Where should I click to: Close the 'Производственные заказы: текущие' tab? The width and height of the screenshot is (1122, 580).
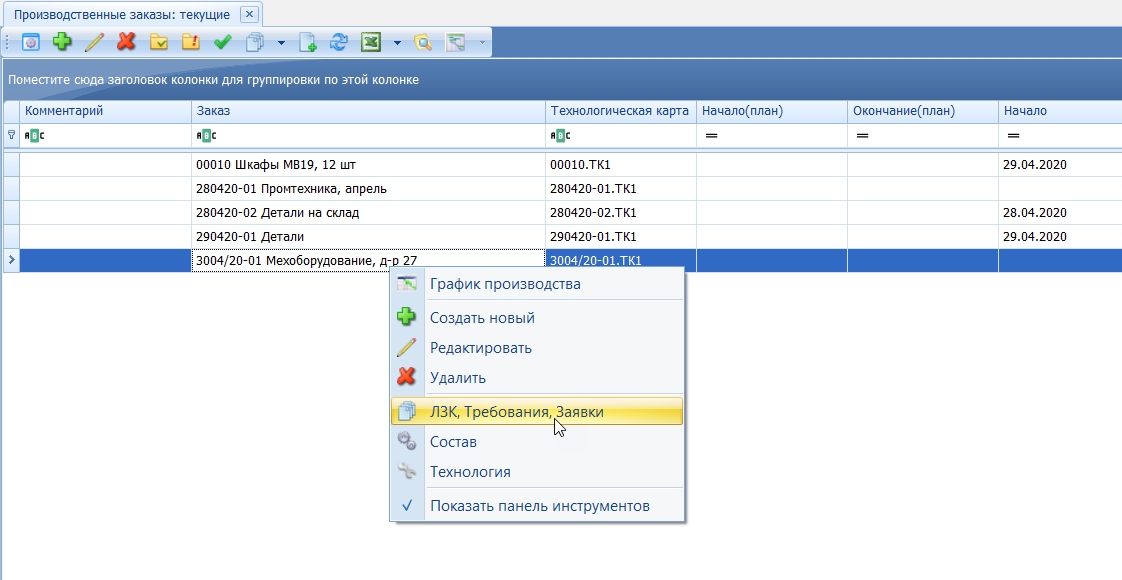click(x=249, y=14)
